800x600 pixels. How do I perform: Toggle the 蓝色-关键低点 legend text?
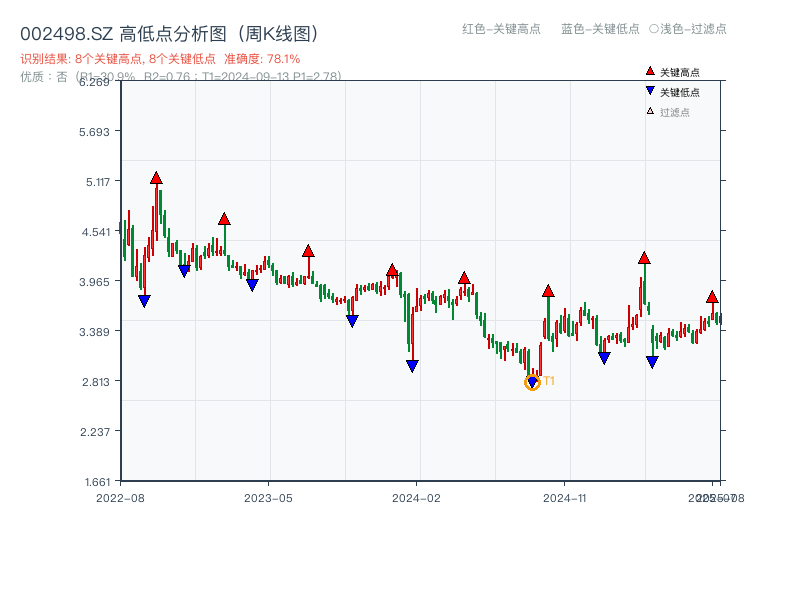(x=600, y=29)
